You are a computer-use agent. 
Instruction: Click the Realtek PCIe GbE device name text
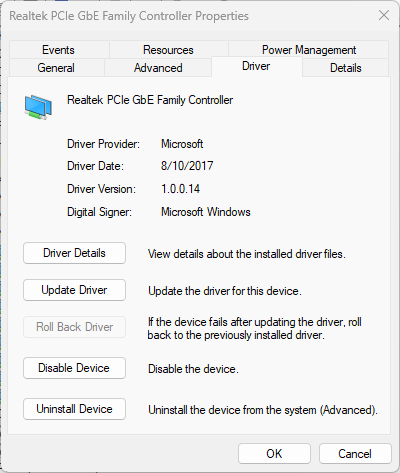coord(150,100)
